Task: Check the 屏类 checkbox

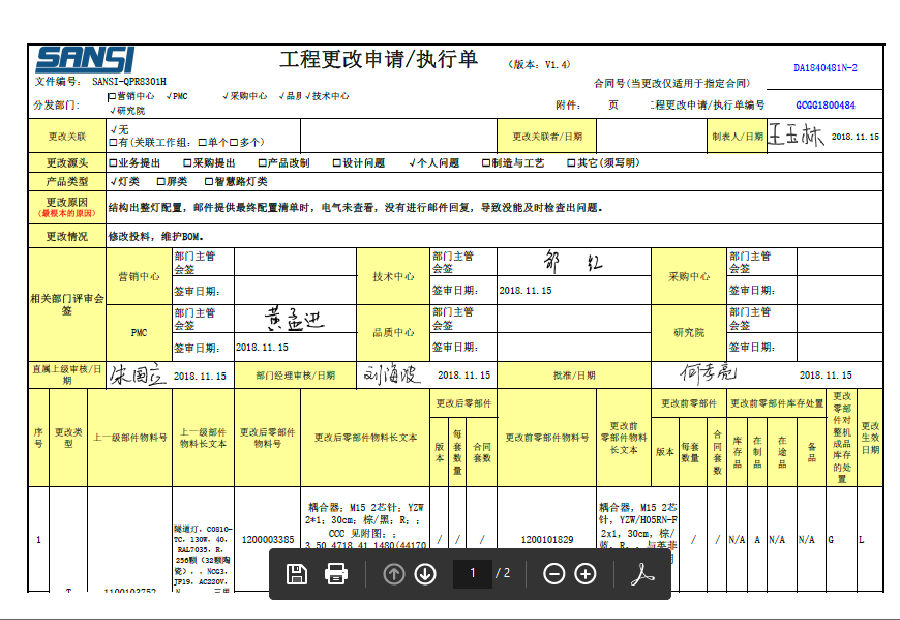Action: (161, 181)
